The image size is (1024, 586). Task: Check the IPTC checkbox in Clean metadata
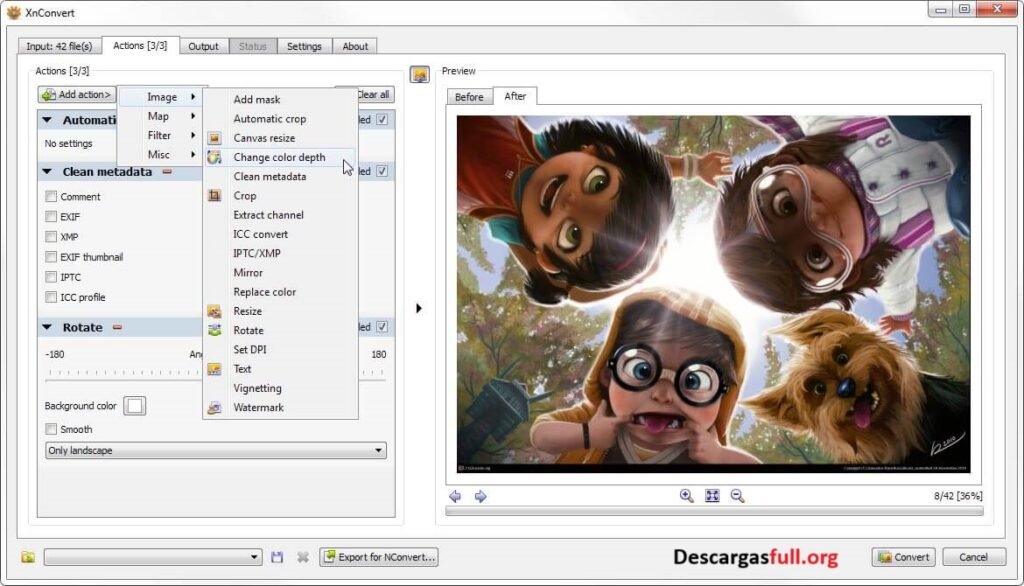click(50, 277)
